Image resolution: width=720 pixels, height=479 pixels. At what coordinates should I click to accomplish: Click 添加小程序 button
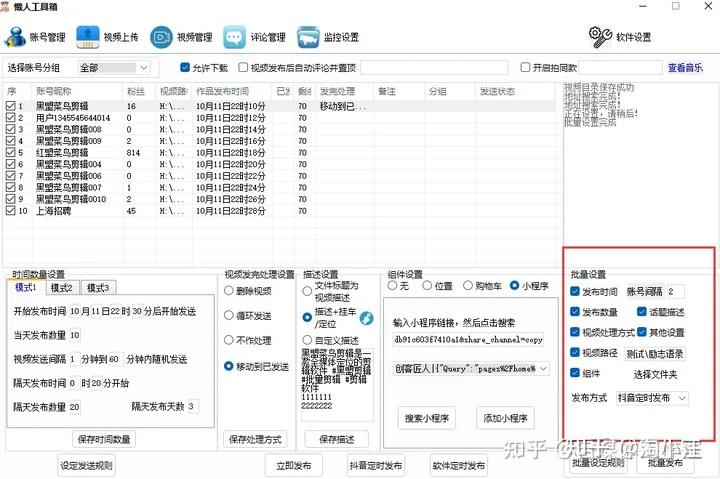(505, 418)
